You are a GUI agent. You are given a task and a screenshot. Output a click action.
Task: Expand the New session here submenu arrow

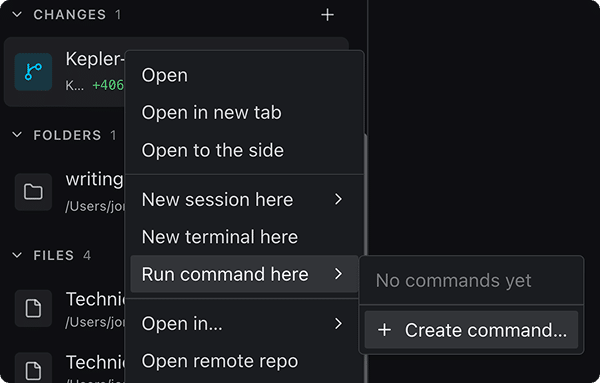click(338, 199)
